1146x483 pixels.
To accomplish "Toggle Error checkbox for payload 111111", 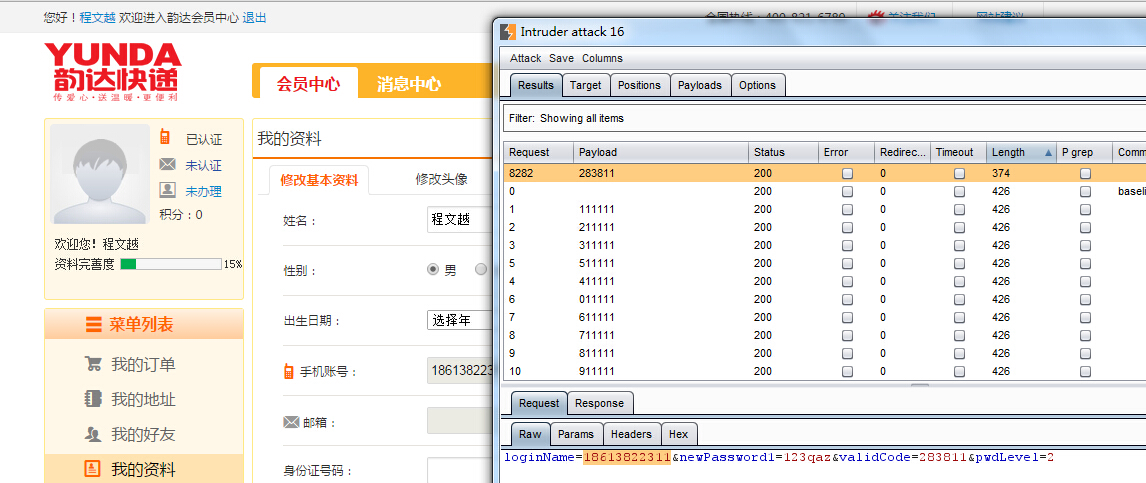I will [847, 209].
